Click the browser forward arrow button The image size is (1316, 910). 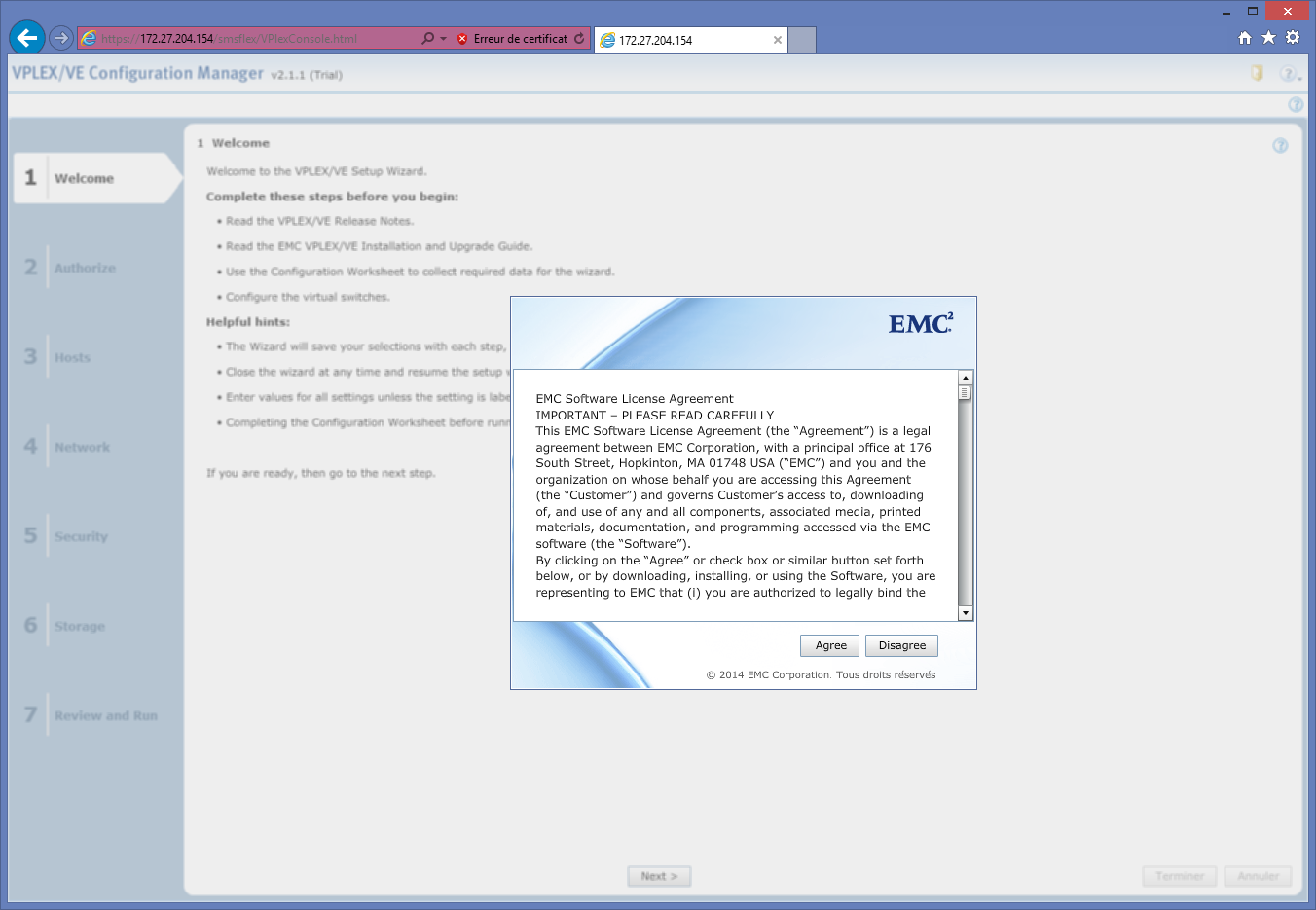[61, 38]
